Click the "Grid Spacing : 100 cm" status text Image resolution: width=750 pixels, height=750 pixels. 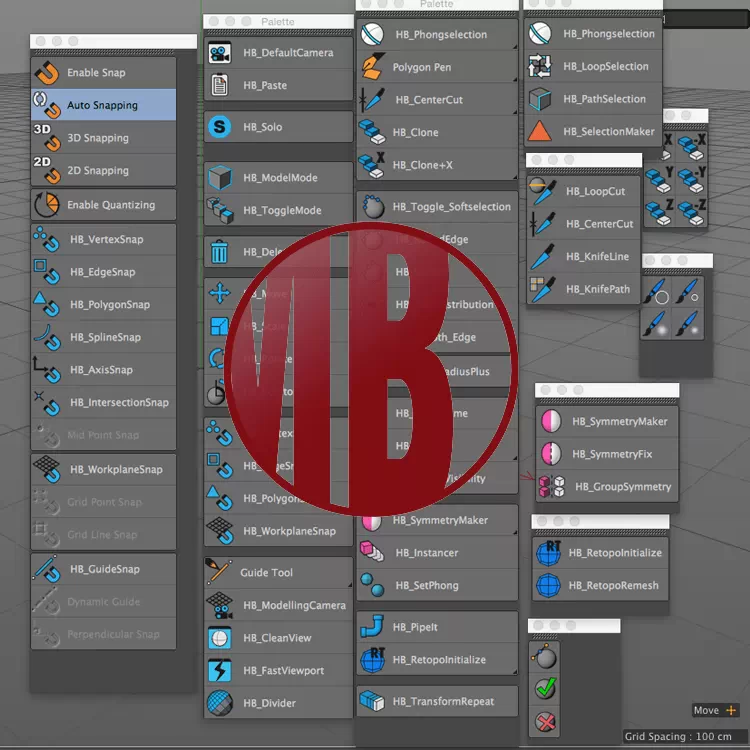(x=678, y=736)
